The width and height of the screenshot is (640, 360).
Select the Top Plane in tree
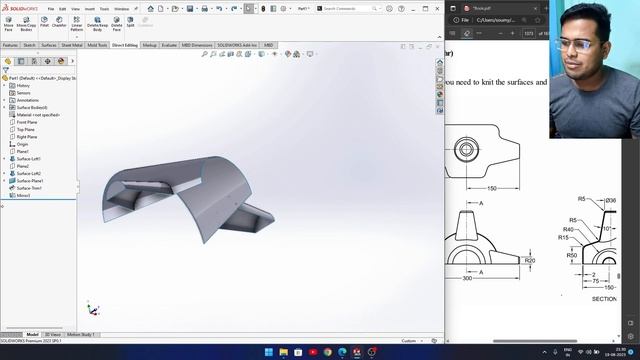(26, 130)
